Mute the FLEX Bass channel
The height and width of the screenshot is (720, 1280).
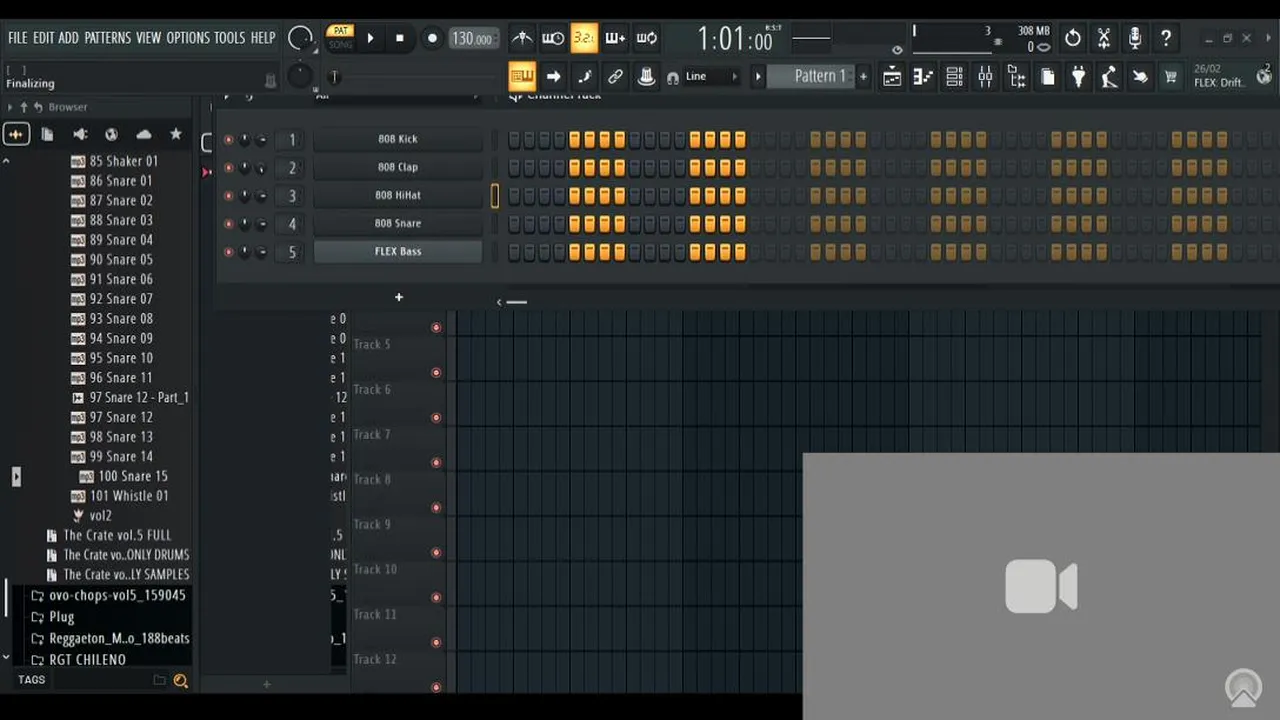coord(228,252)
